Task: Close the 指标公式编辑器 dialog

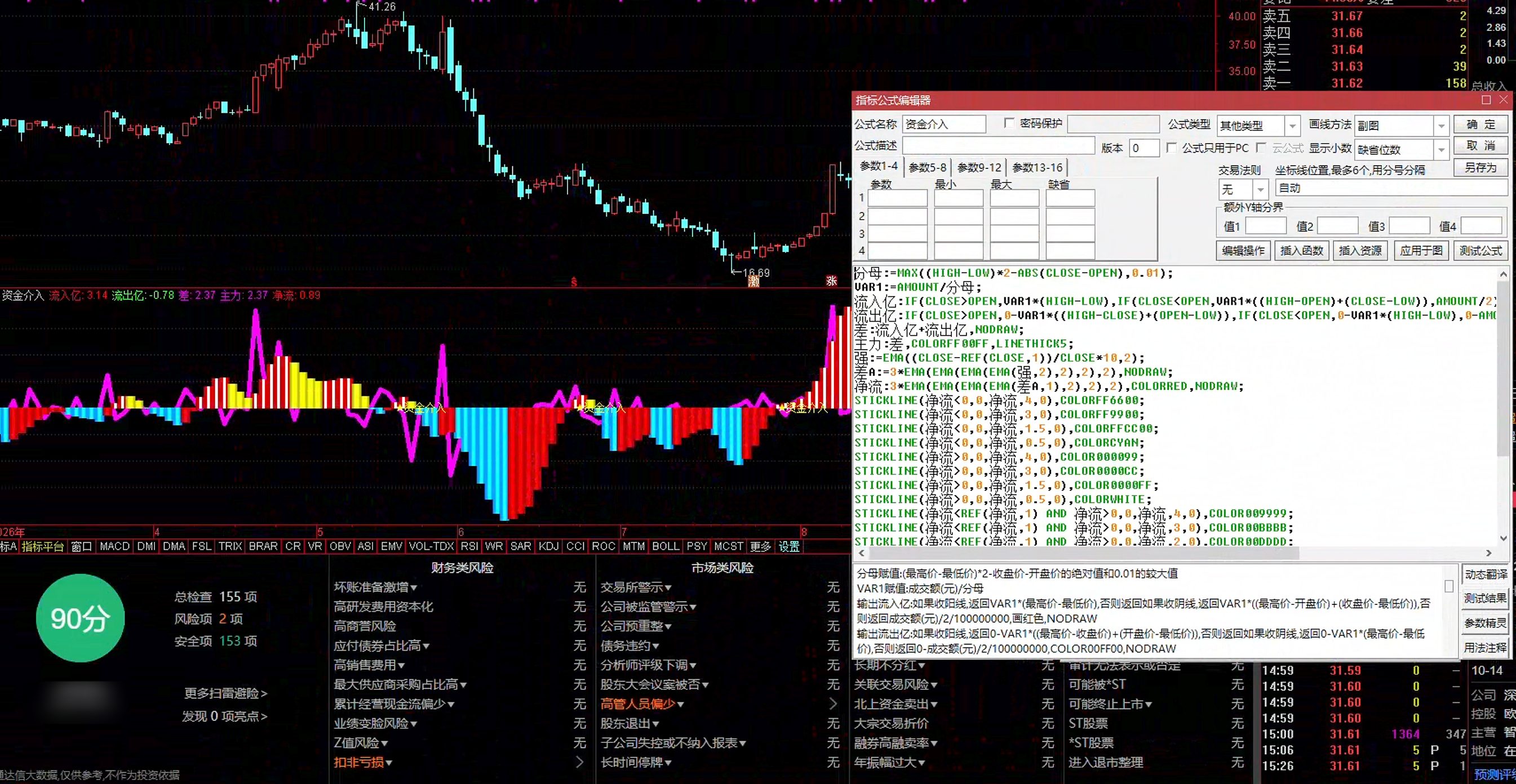Action: [1504, 100]
